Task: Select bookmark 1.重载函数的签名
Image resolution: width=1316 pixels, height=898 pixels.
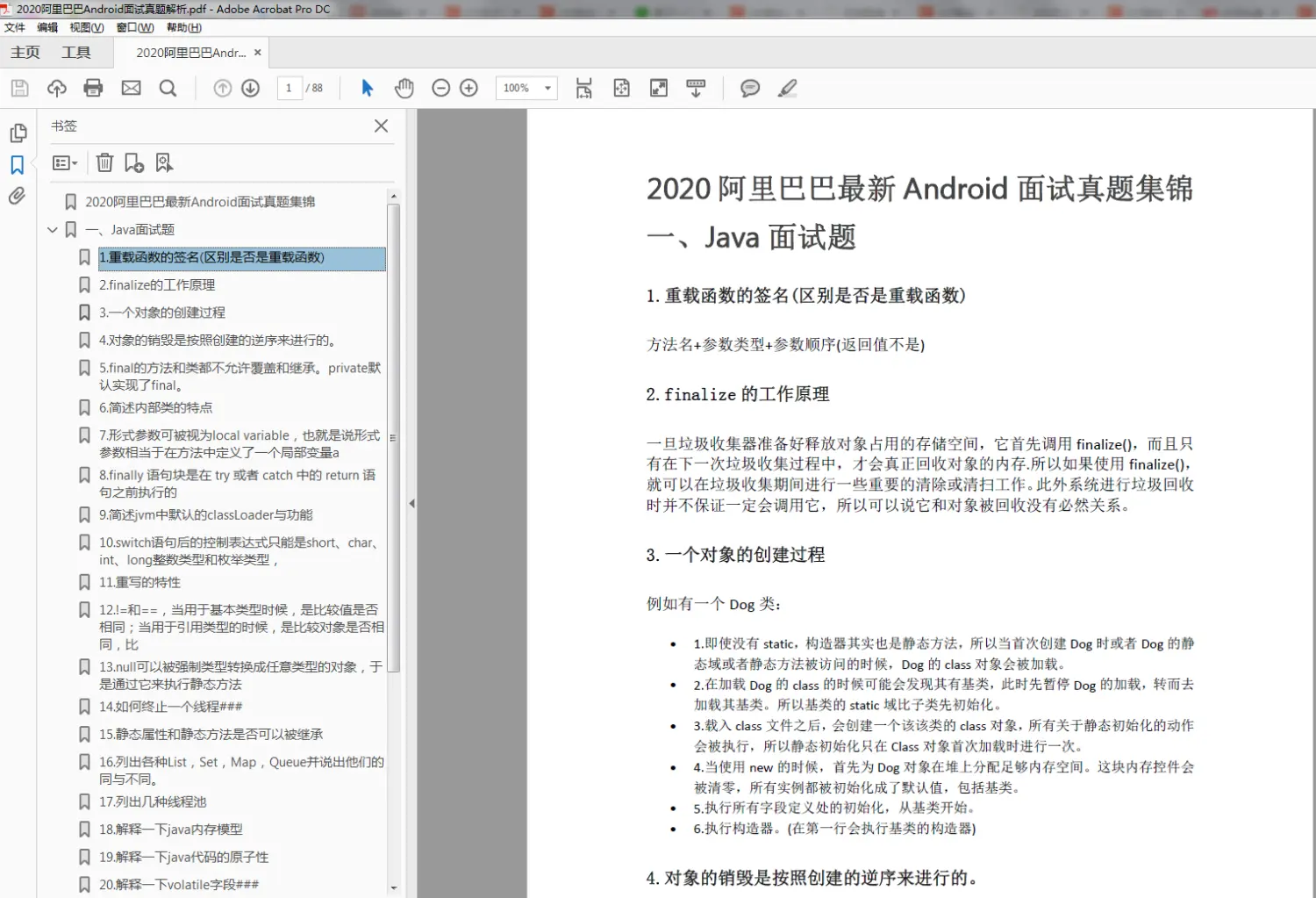Action: (241, 257)
